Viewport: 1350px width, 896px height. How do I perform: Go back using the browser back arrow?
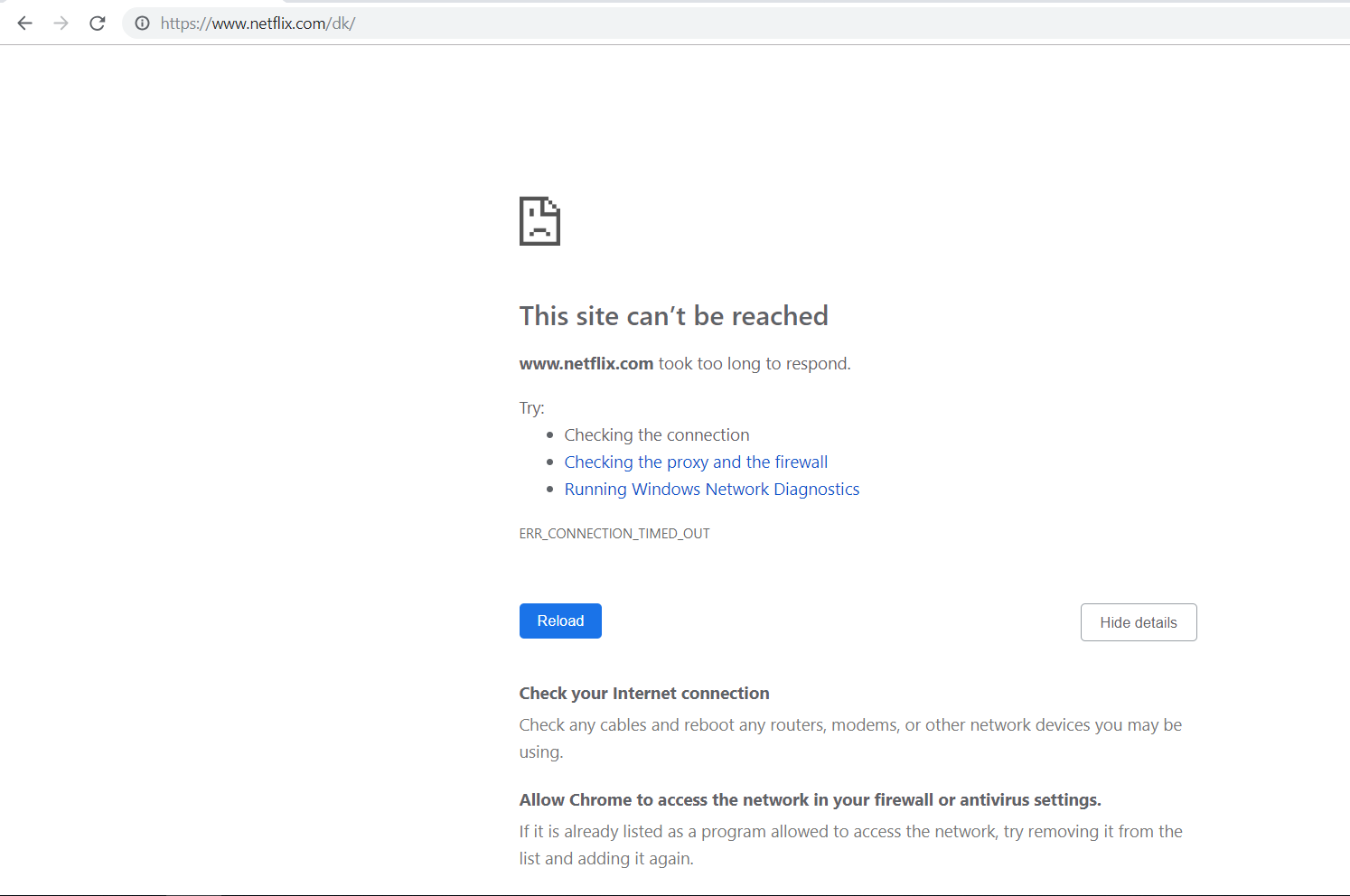pyautogui.click(x=24, y=23)
